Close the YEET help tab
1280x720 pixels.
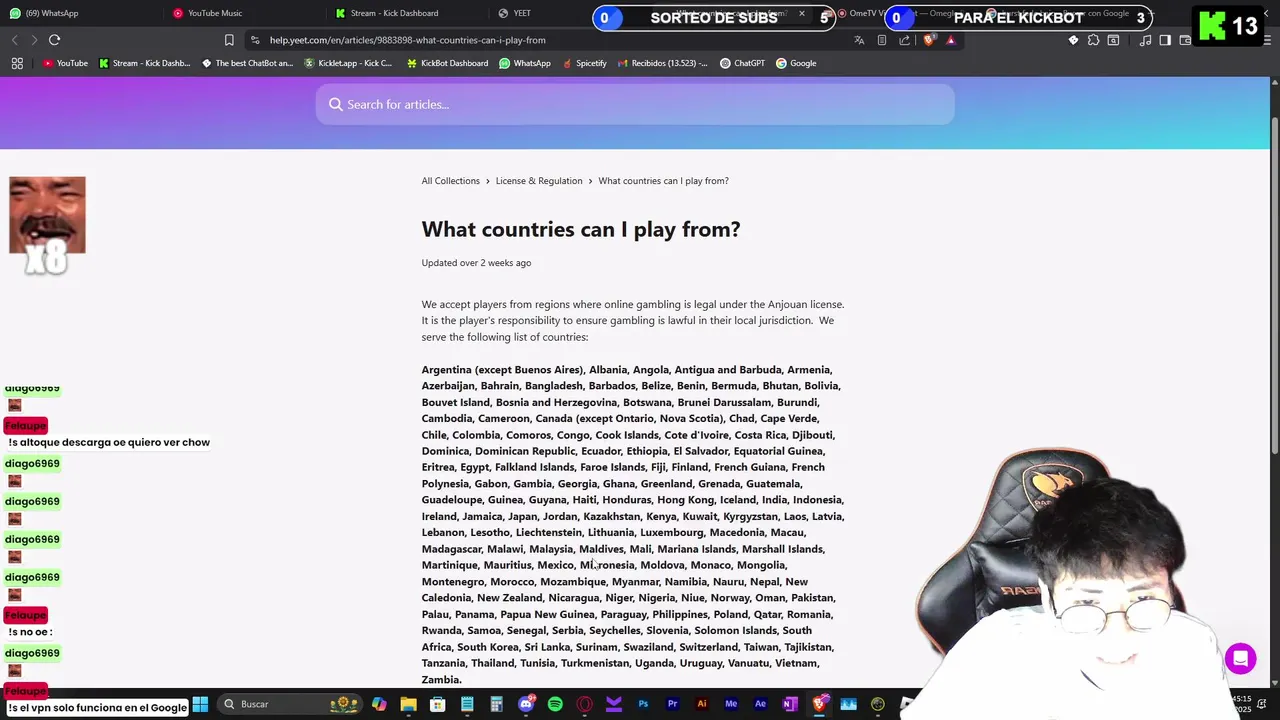tap(801, 14)
